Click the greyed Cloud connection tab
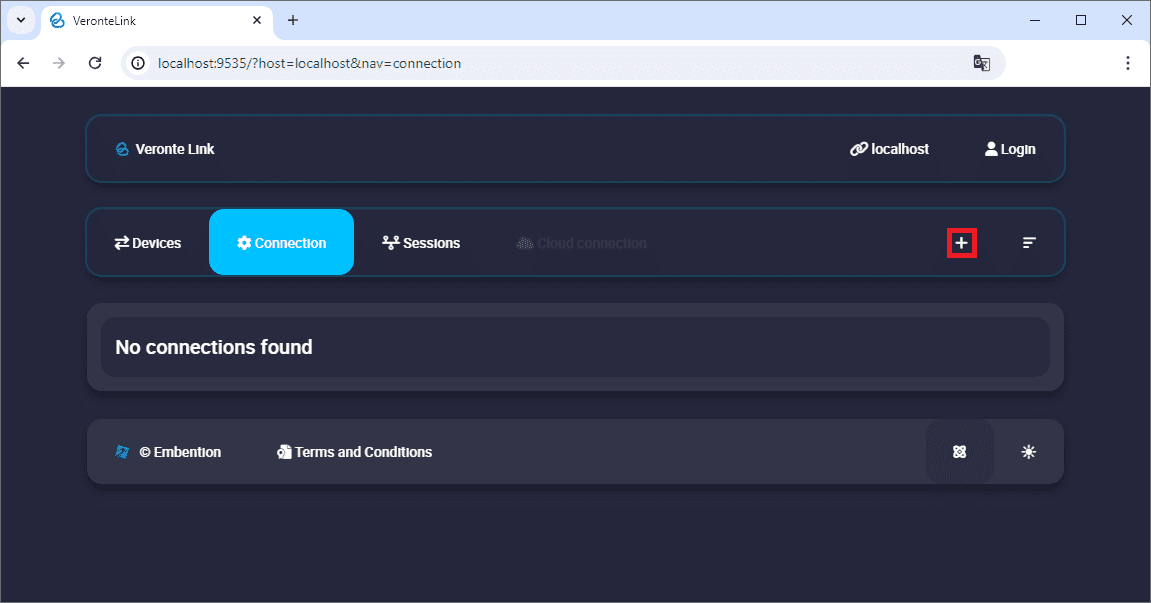 [x=581, y=243]
